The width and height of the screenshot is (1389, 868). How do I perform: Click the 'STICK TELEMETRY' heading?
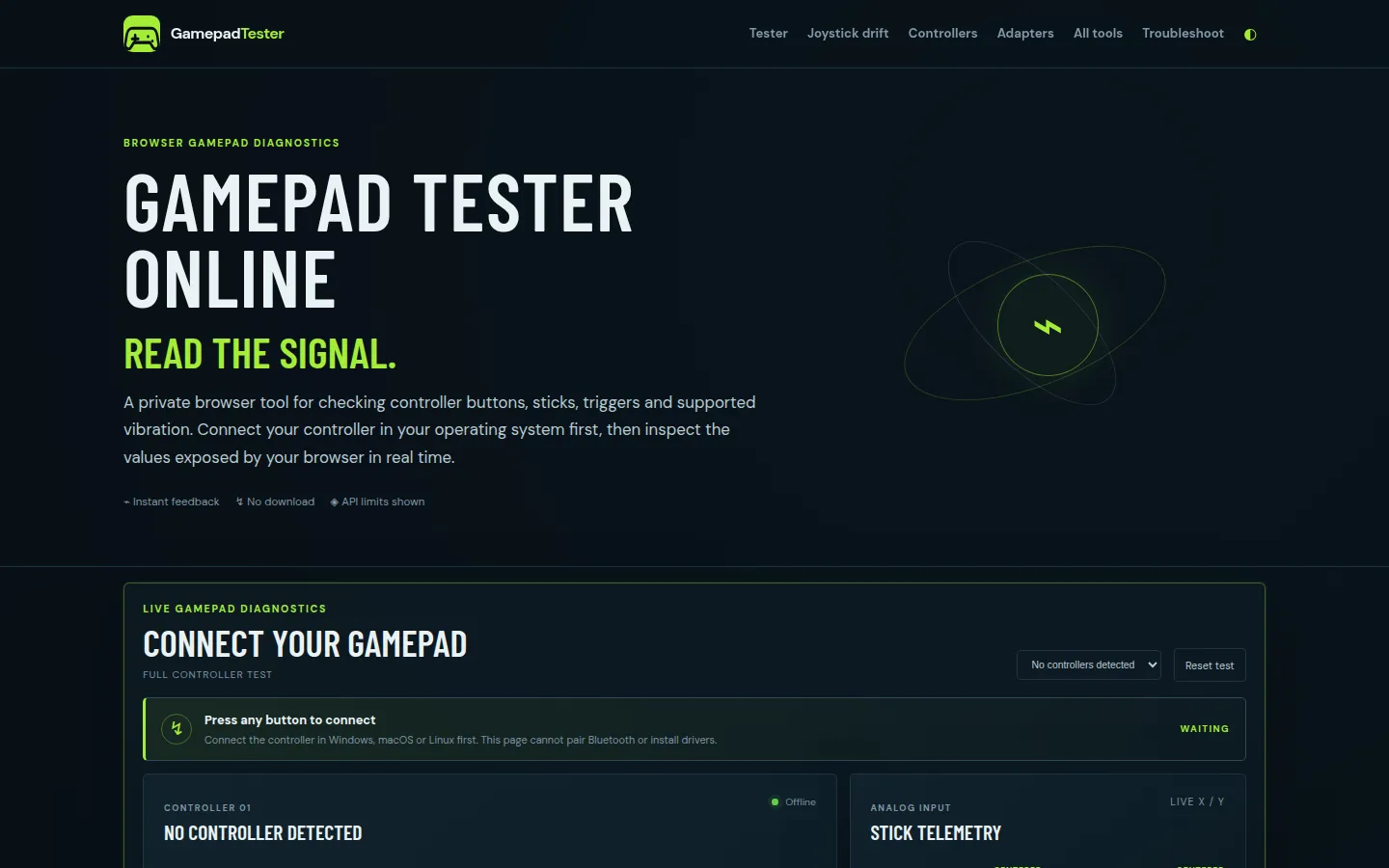click(x=936, y=833)
